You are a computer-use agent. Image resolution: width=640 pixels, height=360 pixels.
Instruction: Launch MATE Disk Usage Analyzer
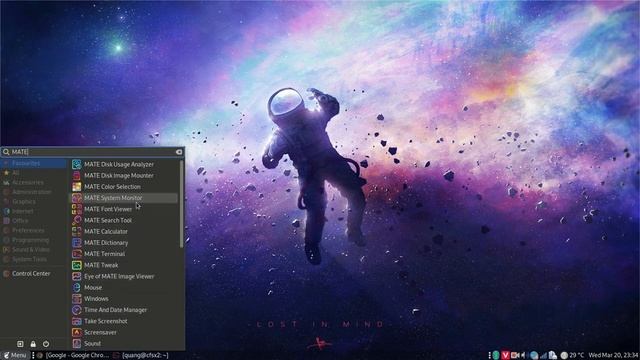124,164
